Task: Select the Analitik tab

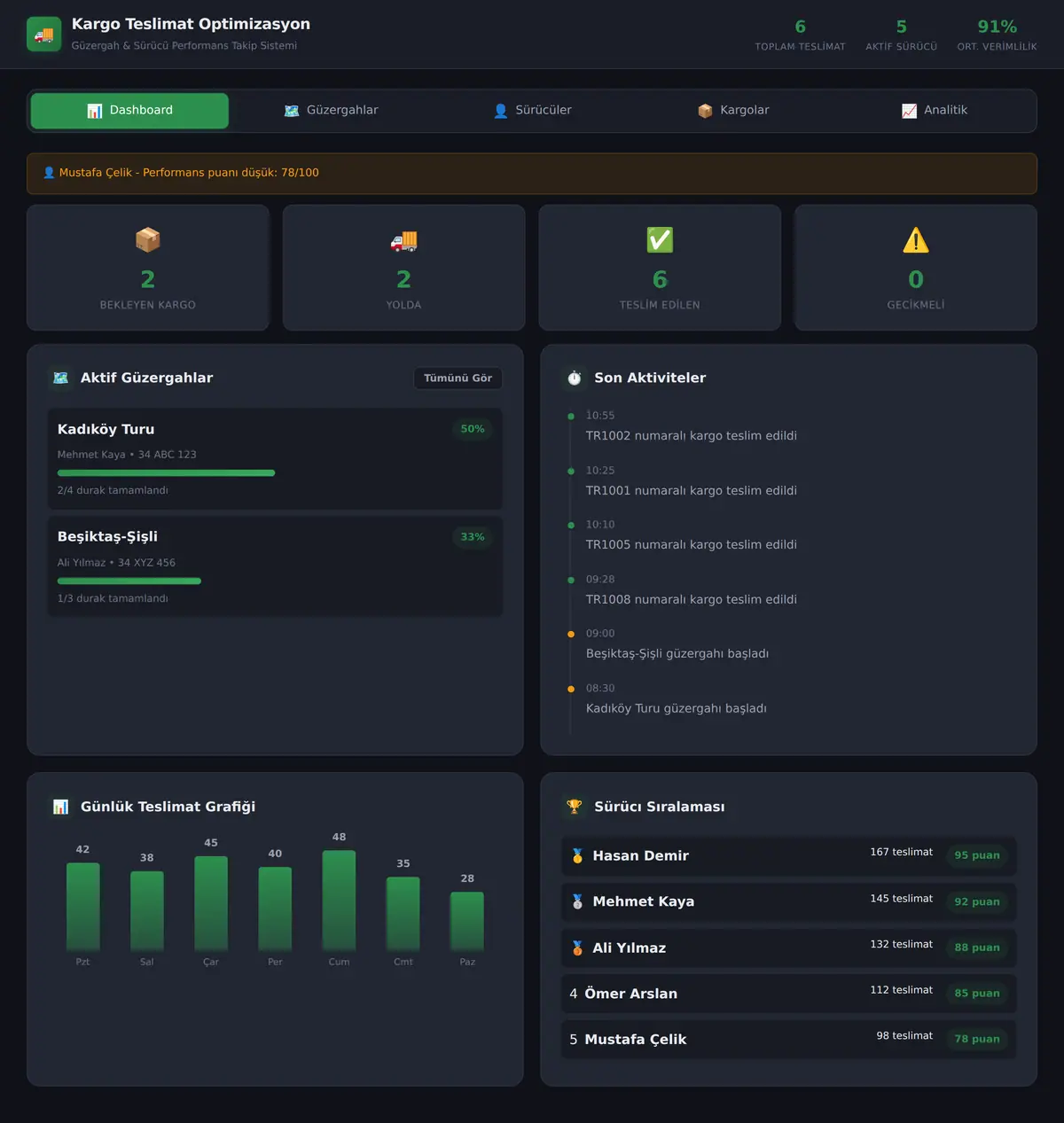Action: (x=935, y=111)
